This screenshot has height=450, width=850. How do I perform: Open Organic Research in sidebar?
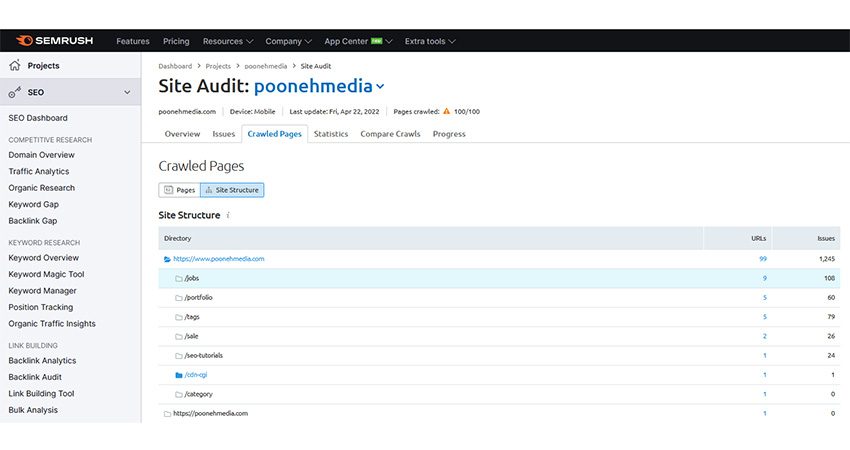[41, 188]
